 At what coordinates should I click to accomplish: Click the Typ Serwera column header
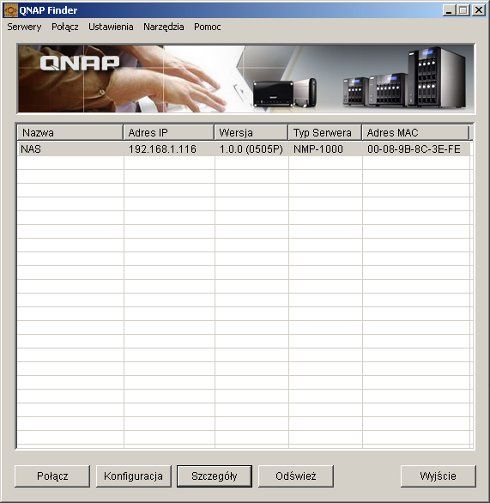pos(325,133)
